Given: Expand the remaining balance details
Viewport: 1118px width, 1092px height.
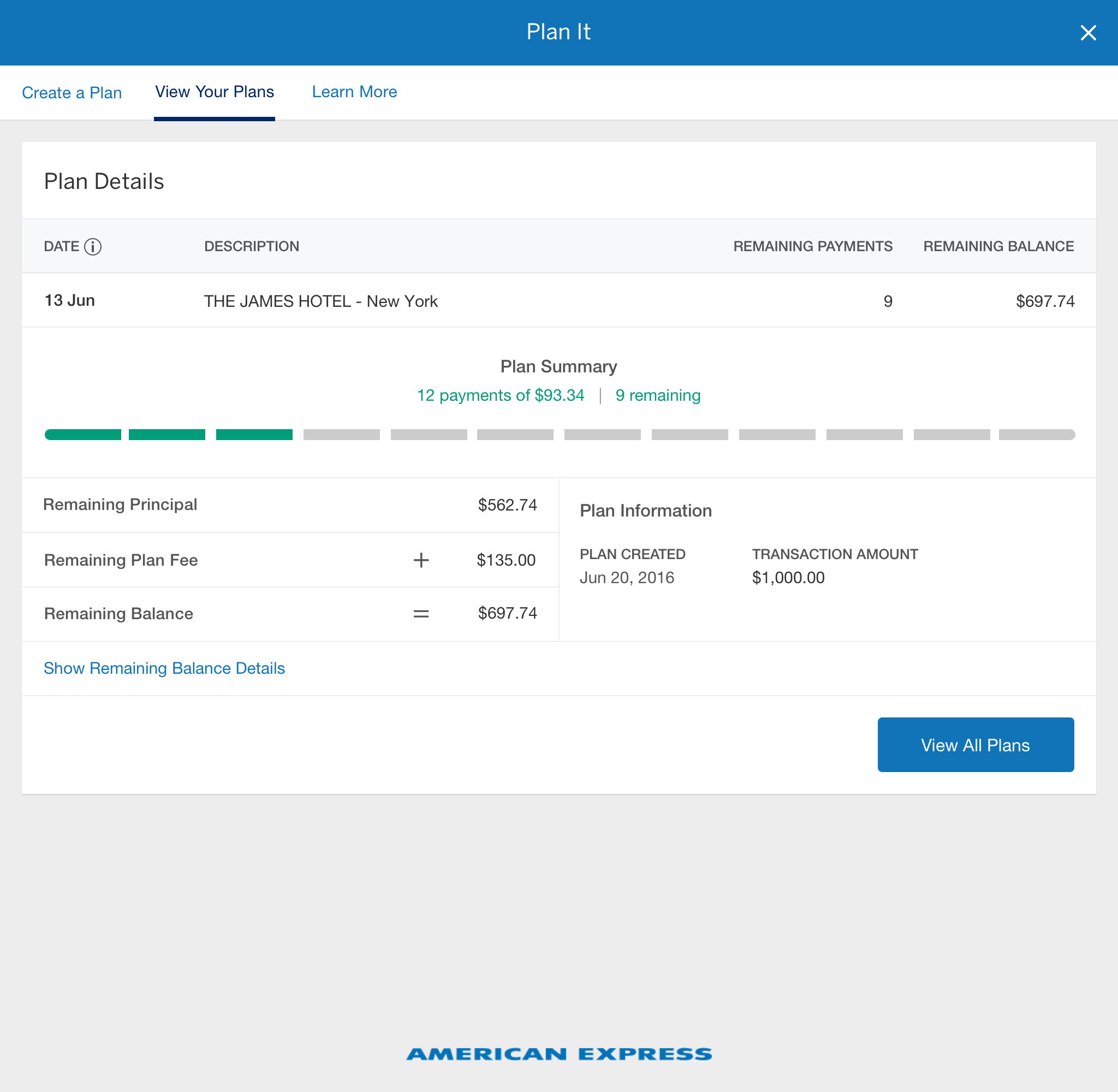Looking at the screenshot, I should pos(164,668).
